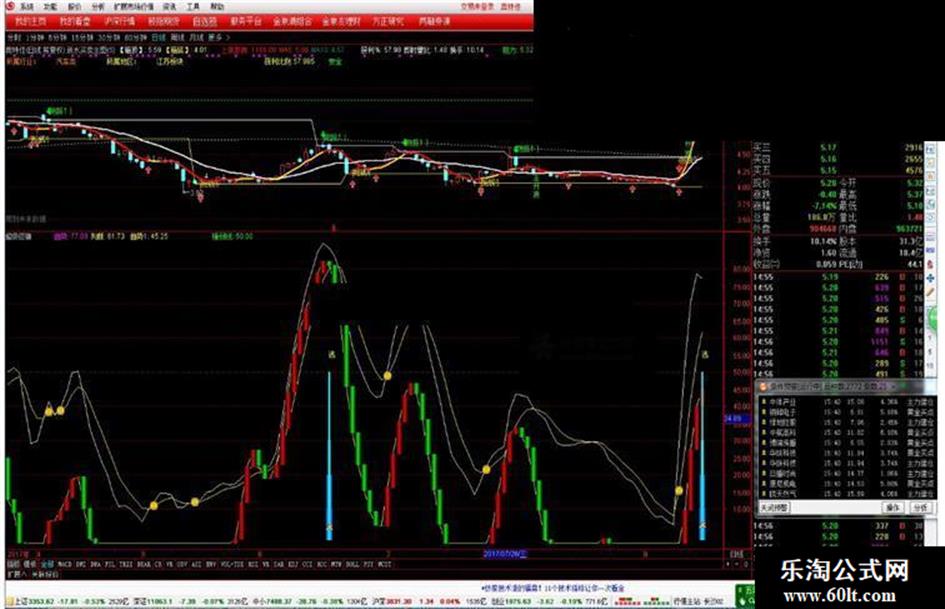Click the green circle icon in right toolbar

point(932,318)
